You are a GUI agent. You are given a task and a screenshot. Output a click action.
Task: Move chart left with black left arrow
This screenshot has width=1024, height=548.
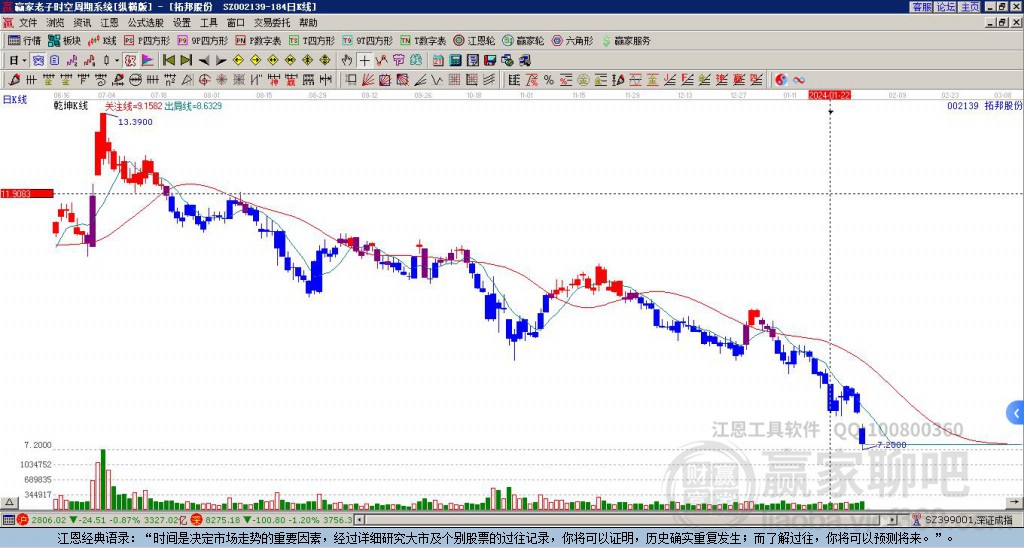[x=204, y=61]
